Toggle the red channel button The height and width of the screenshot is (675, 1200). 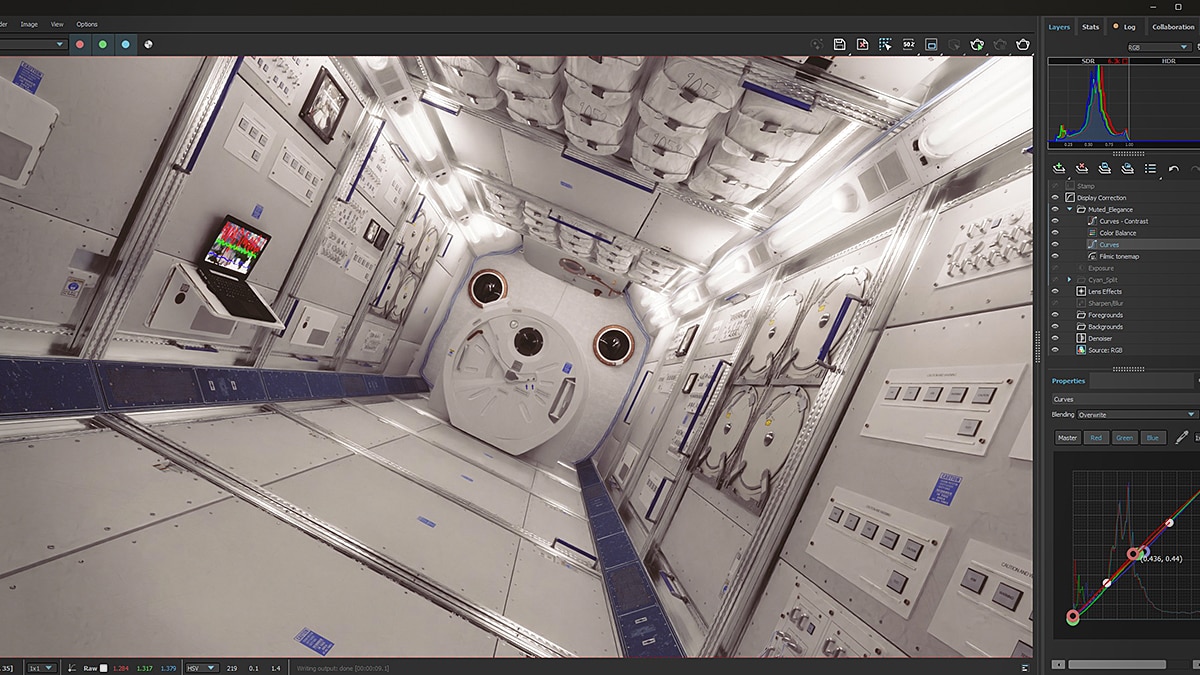[80, 44]
